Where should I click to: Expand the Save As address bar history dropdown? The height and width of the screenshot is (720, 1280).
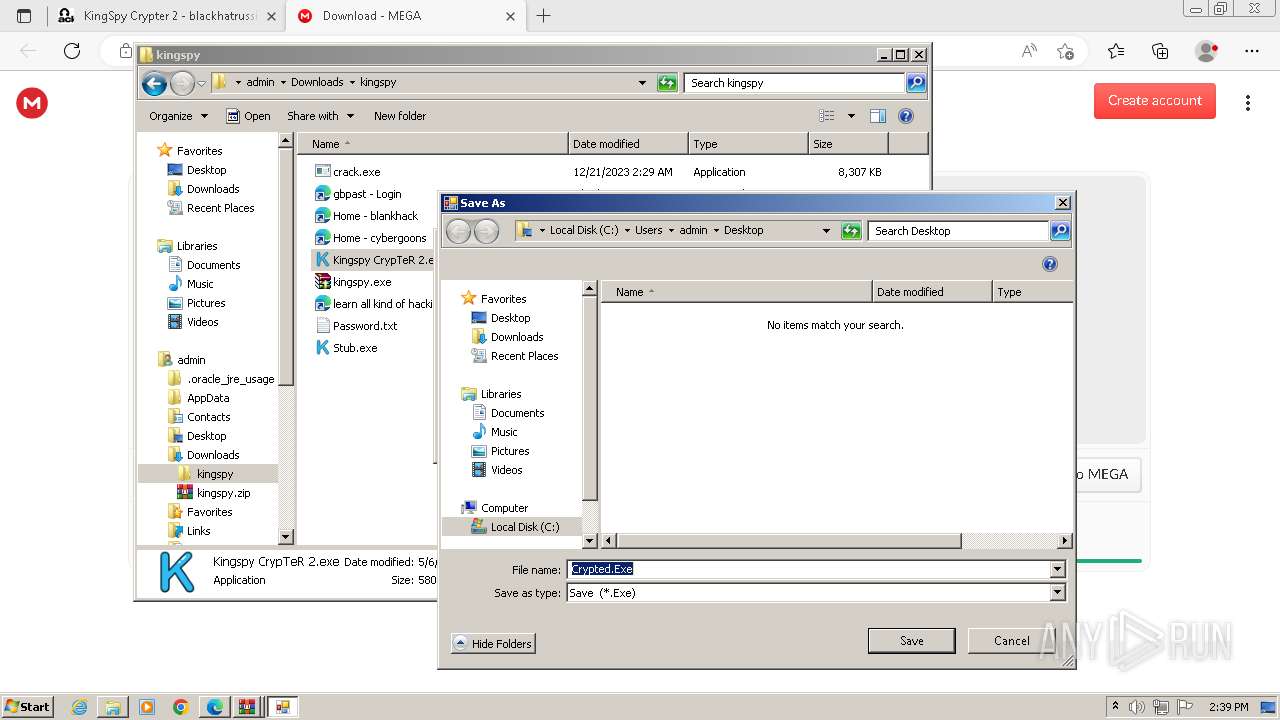click(x=826, y=231)
